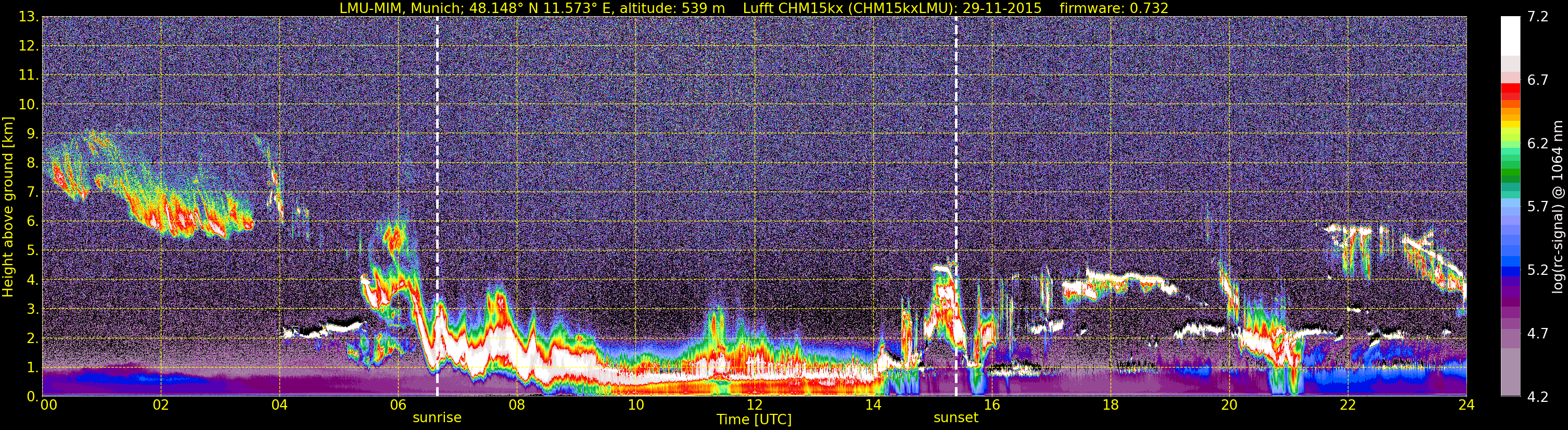1568x430 pixels.
Task: Click height axis tick '12.'
Action: (x=29, y=46)
